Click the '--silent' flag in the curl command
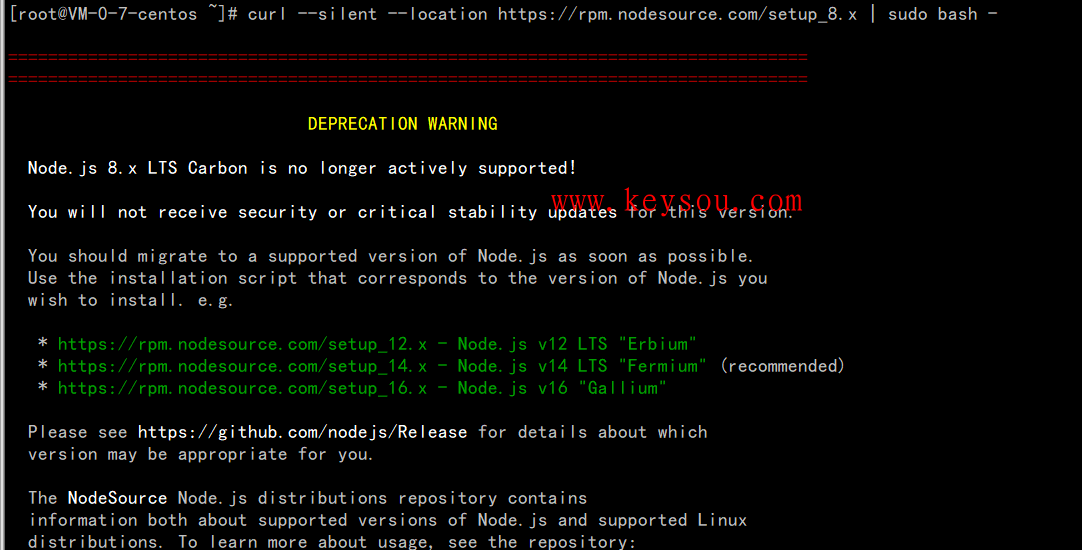 click(343, 15)
